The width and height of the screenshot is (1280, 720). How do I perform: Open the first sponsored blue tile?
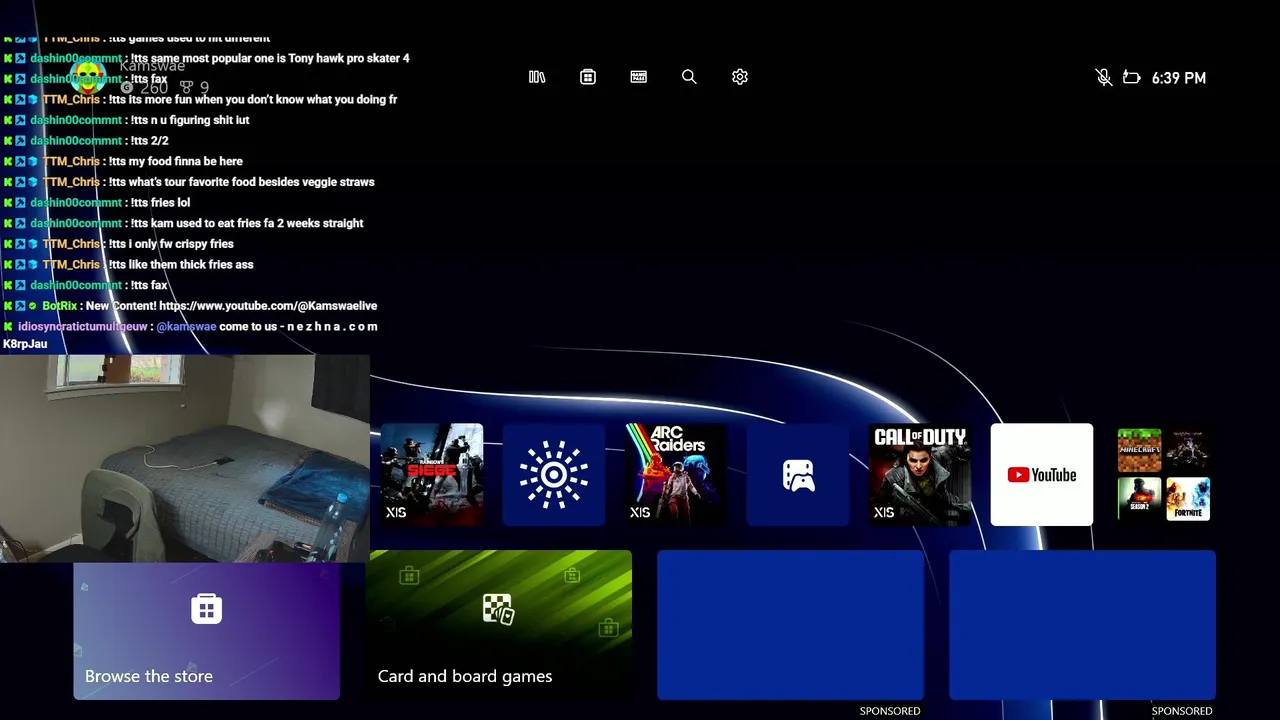point(790,625)
